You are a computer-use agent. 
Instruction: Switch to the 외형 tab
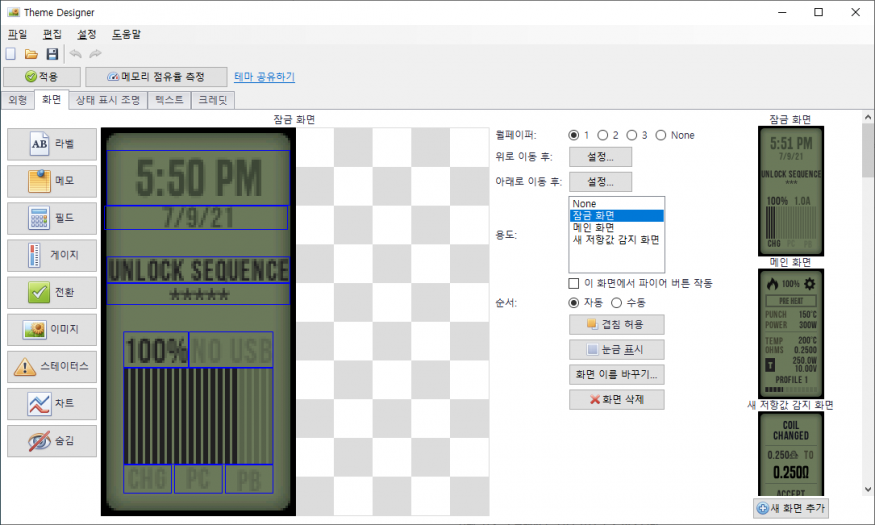[x=18, y=100]
